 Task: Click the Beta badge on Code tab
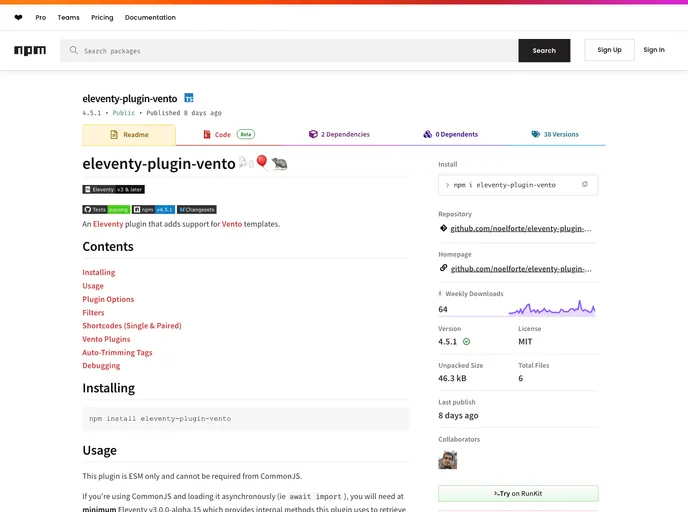click(246, 134)
